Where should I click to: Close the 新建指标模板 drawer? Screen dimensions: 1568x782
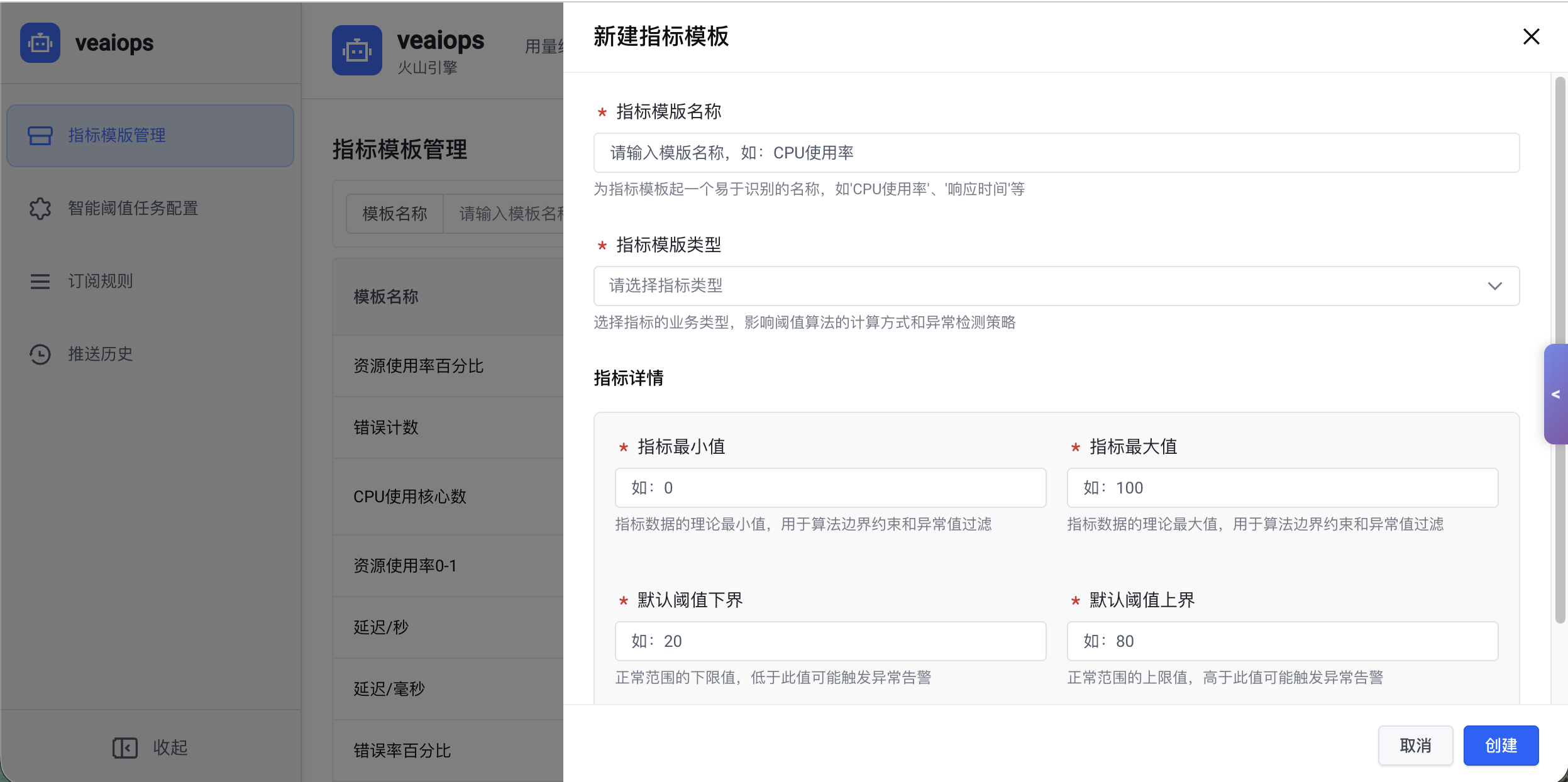pos(1531,36)
